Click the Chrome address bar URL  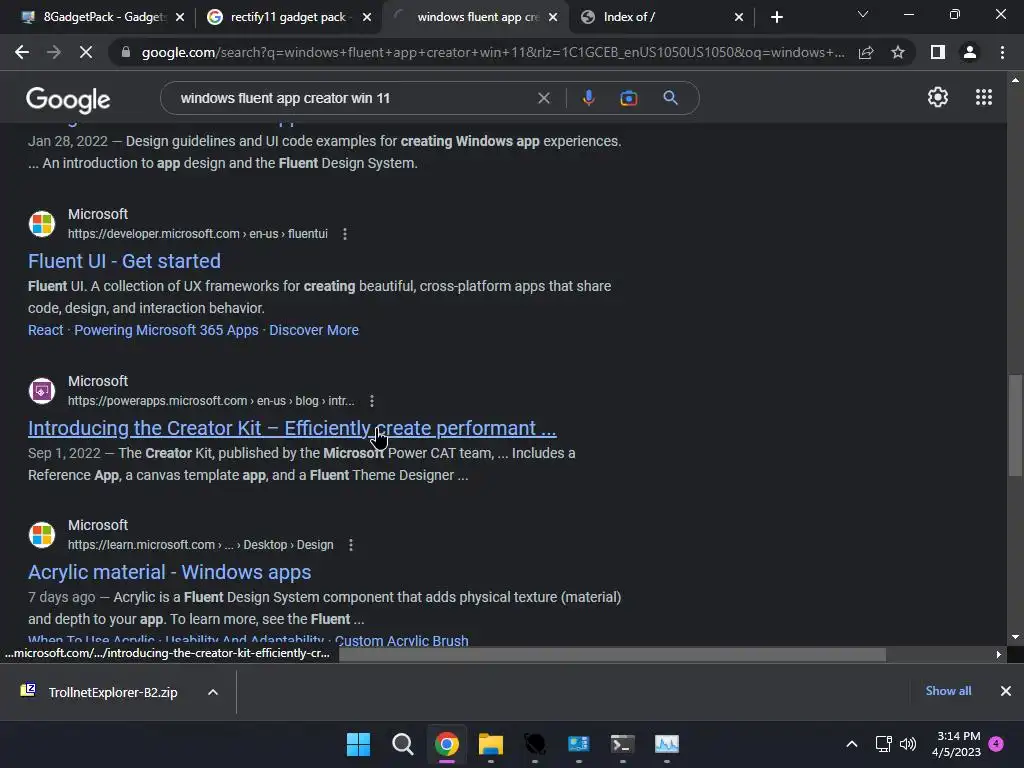click(492, 52)
